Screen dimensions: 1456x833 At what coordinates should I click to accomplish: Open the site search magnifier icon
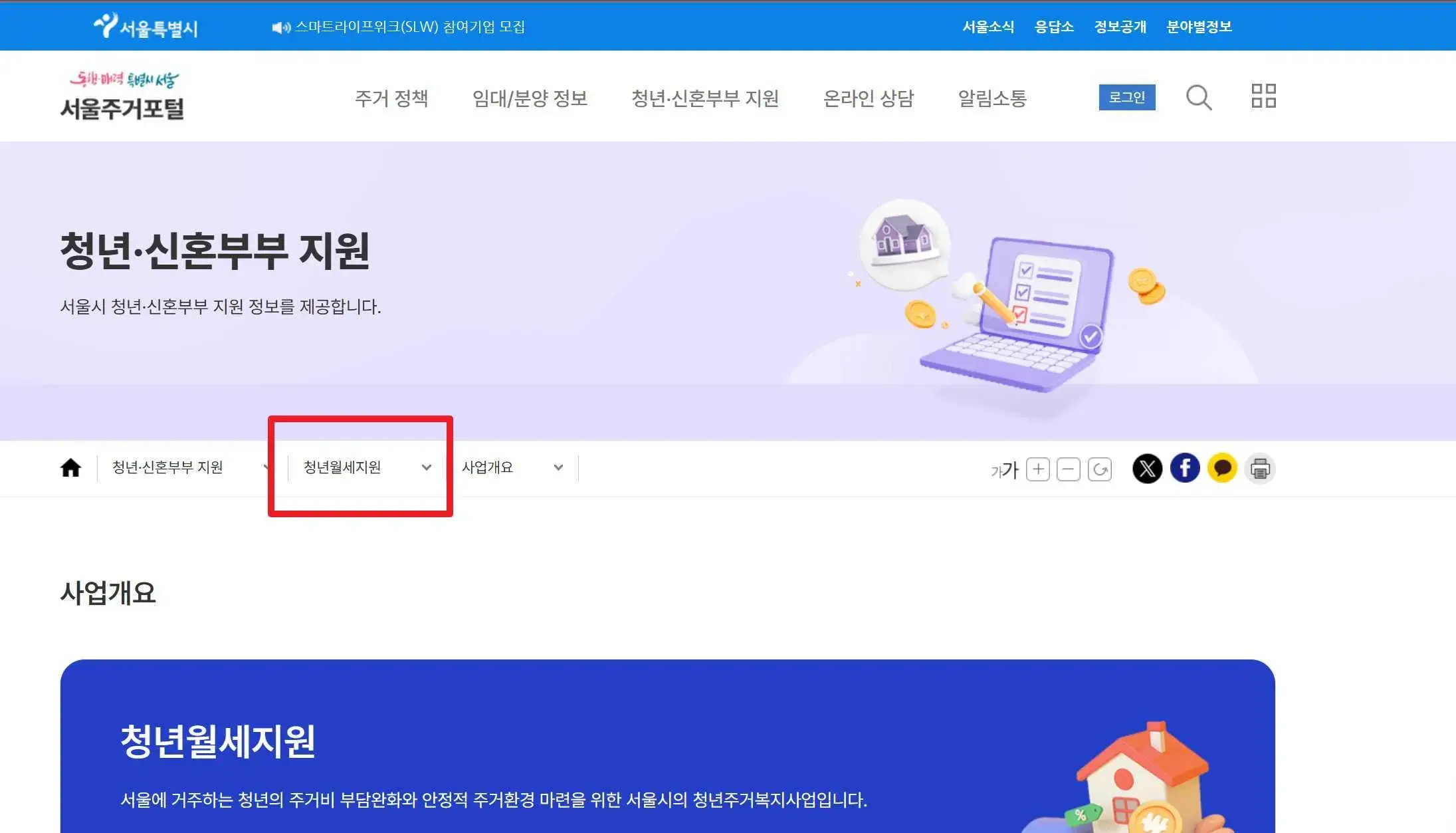pos(1199,97)
